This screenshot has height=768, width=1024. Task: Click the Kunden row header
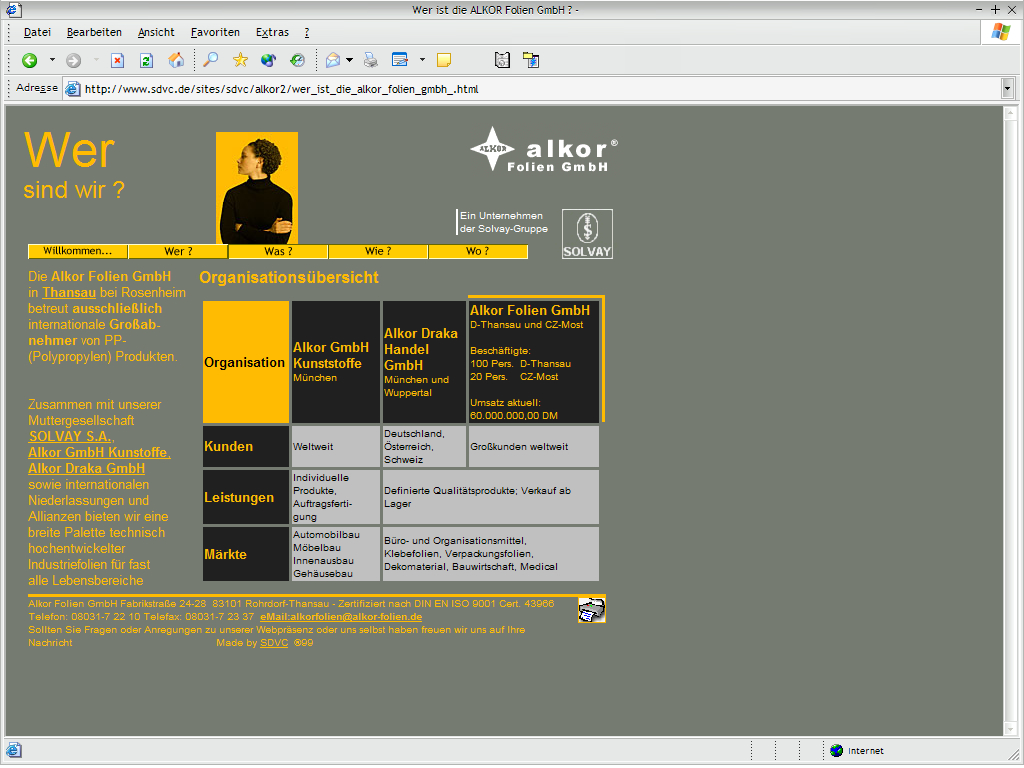pyautogui.click(x=246, y=447)
